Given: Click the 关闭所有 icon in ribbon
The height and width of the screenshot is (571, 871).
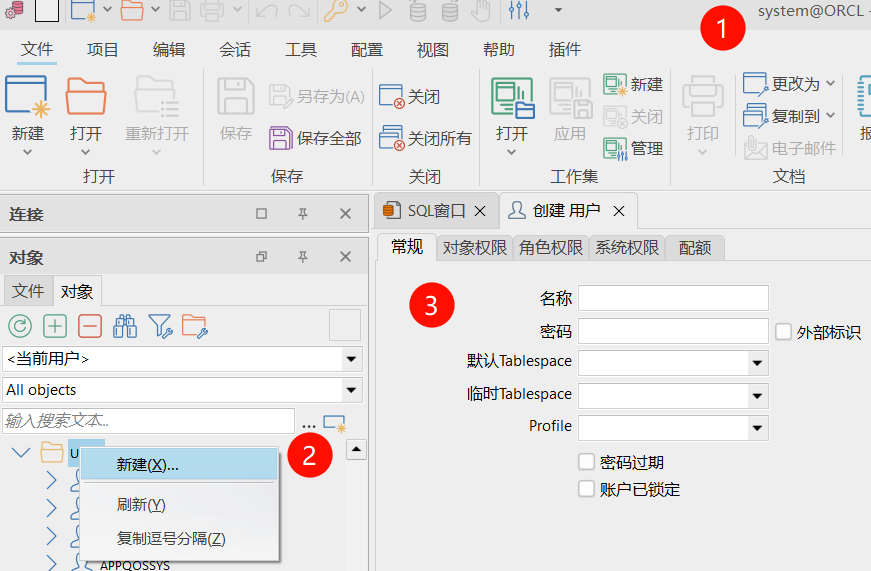Looking at the screenshot, I should click(x=392, y=138).
